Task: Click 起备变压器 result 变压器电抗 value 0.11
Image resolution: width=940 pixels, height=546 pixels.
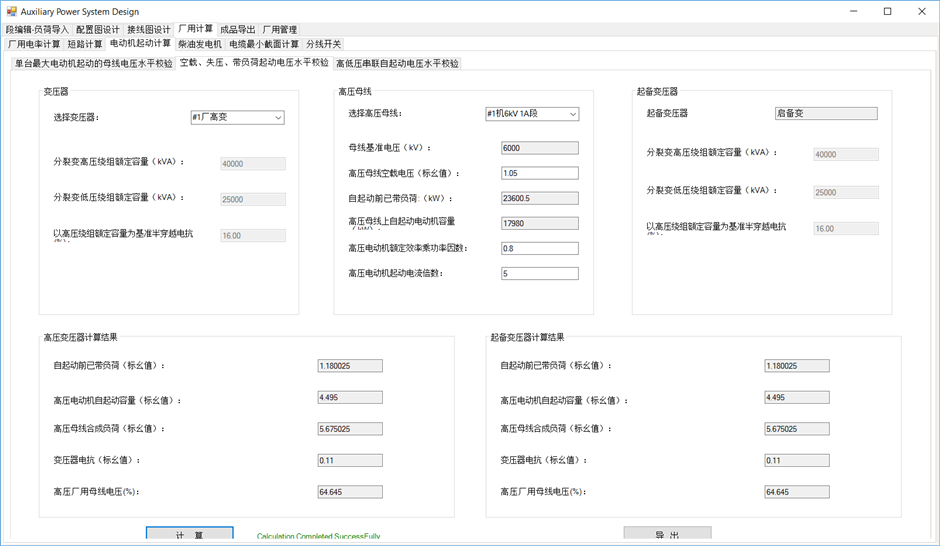Action: tap(797, 460)
